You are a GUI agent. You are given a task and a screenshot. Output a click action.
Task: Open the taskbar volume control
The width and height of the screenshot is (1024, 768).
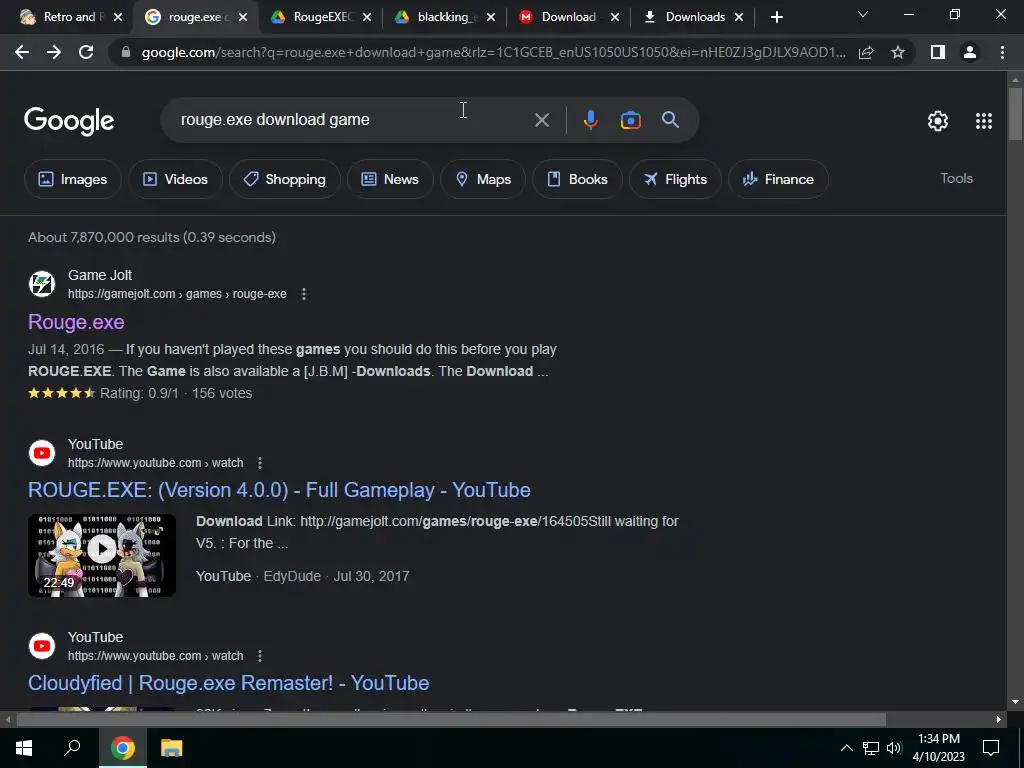pyautogui.click(x=894, y=748)
